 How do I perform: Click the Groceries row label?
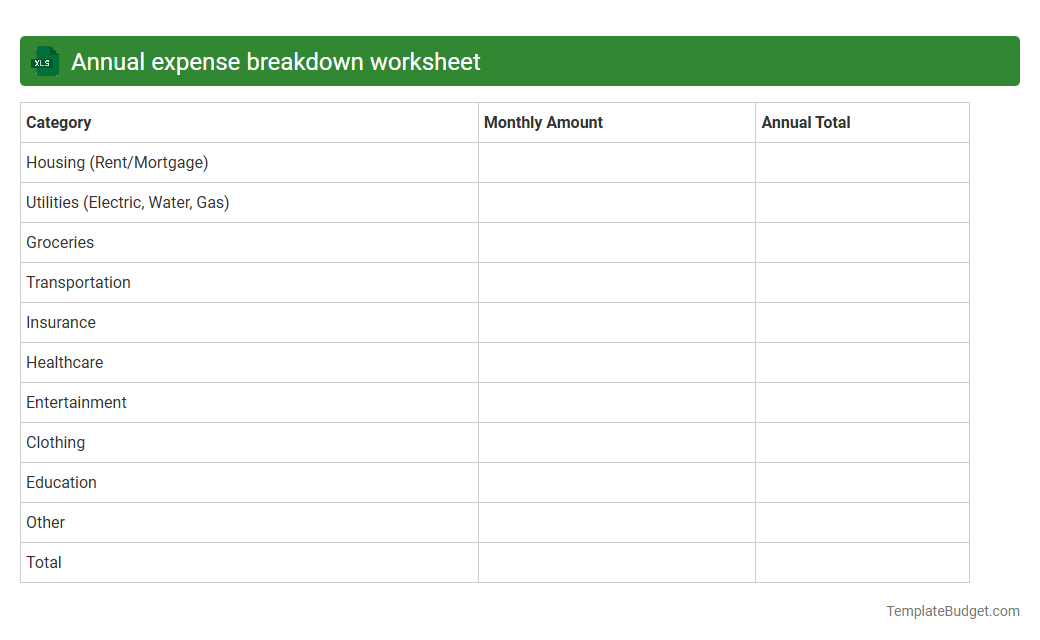coord(60,242)
